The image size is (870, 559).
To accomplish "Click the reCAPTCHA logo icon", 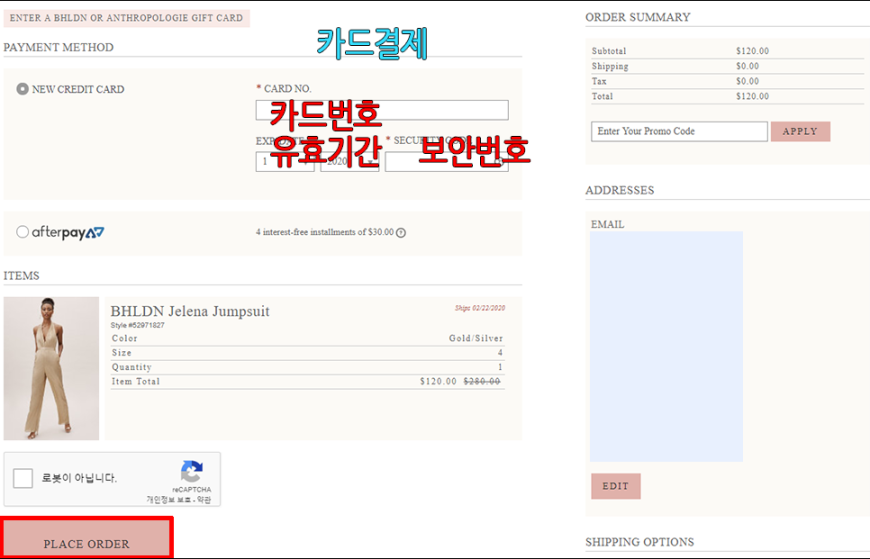I will (x=191, y=471).
